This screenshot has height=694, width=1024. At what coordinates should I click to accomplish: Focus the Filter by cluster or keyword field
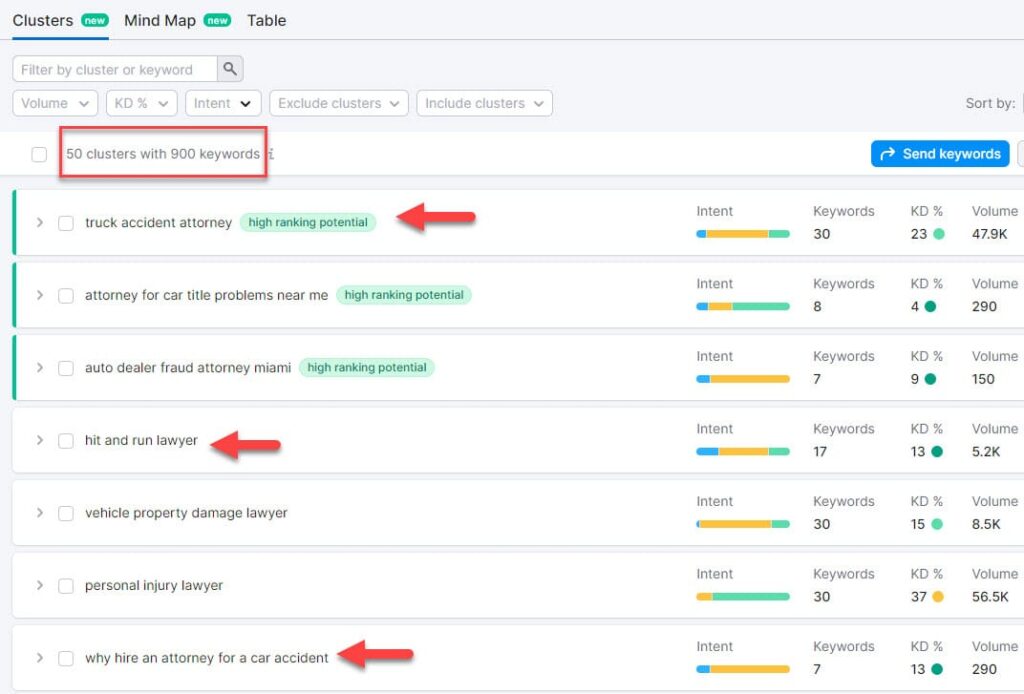point(115,69)
